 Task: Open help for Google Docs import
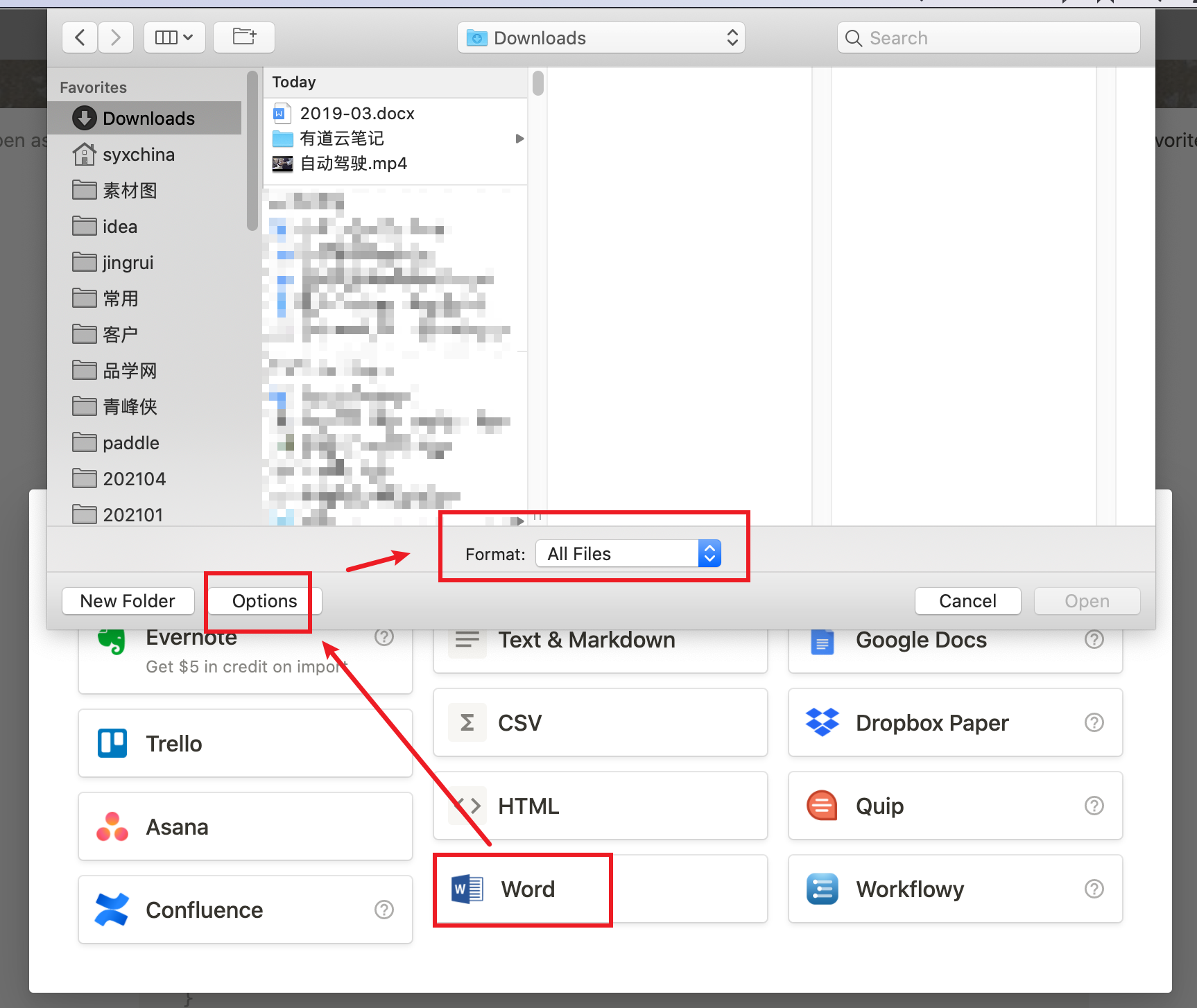pyautogui.click(x=1094, y=639)
